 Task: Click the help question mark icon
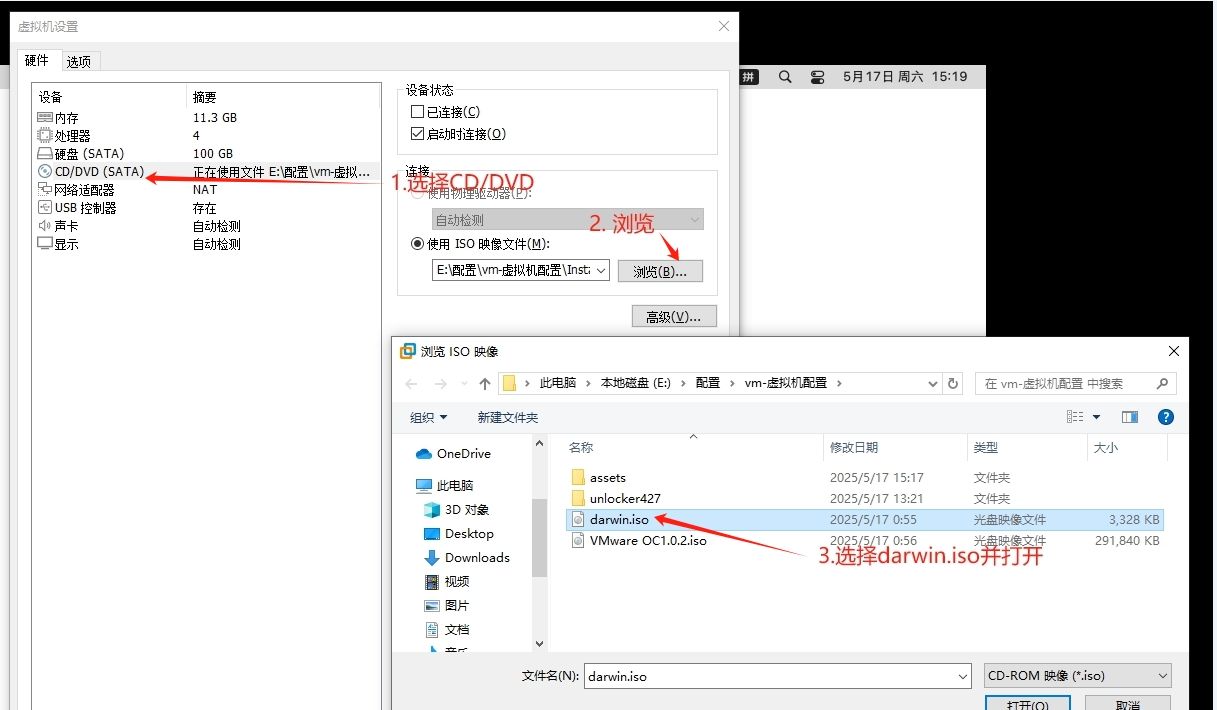(1166, 417)
